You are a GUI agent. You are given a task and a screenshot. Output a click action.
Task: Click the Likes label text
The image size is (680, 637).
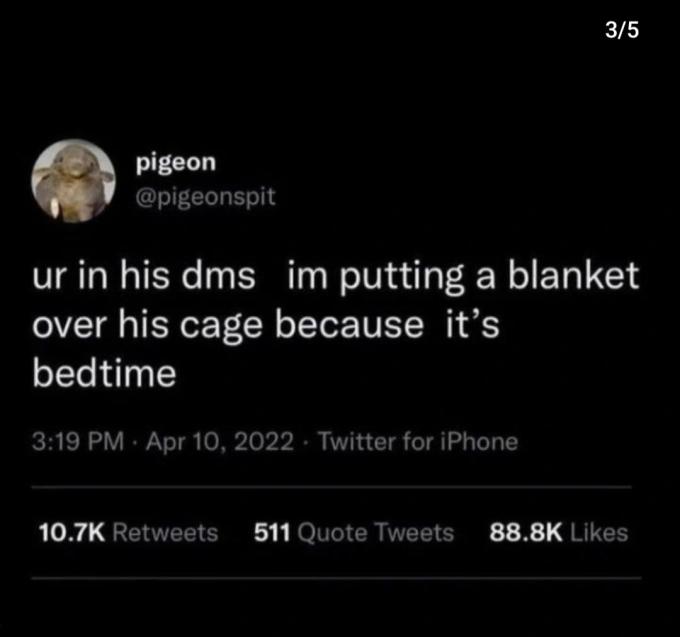pos(599,532)
